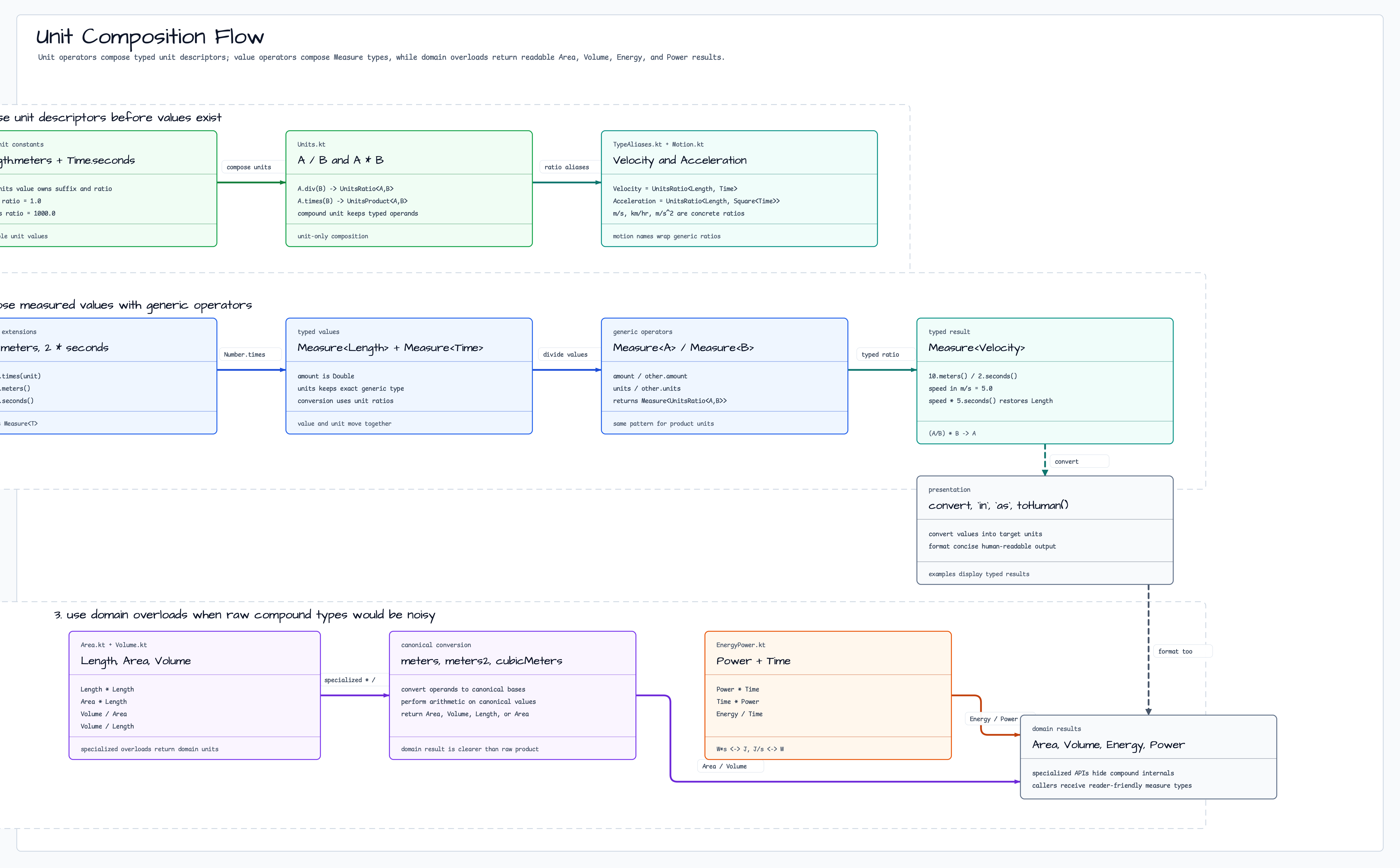Select 'Length * Length' line
1400x868 pixels.
coord(107,689)
